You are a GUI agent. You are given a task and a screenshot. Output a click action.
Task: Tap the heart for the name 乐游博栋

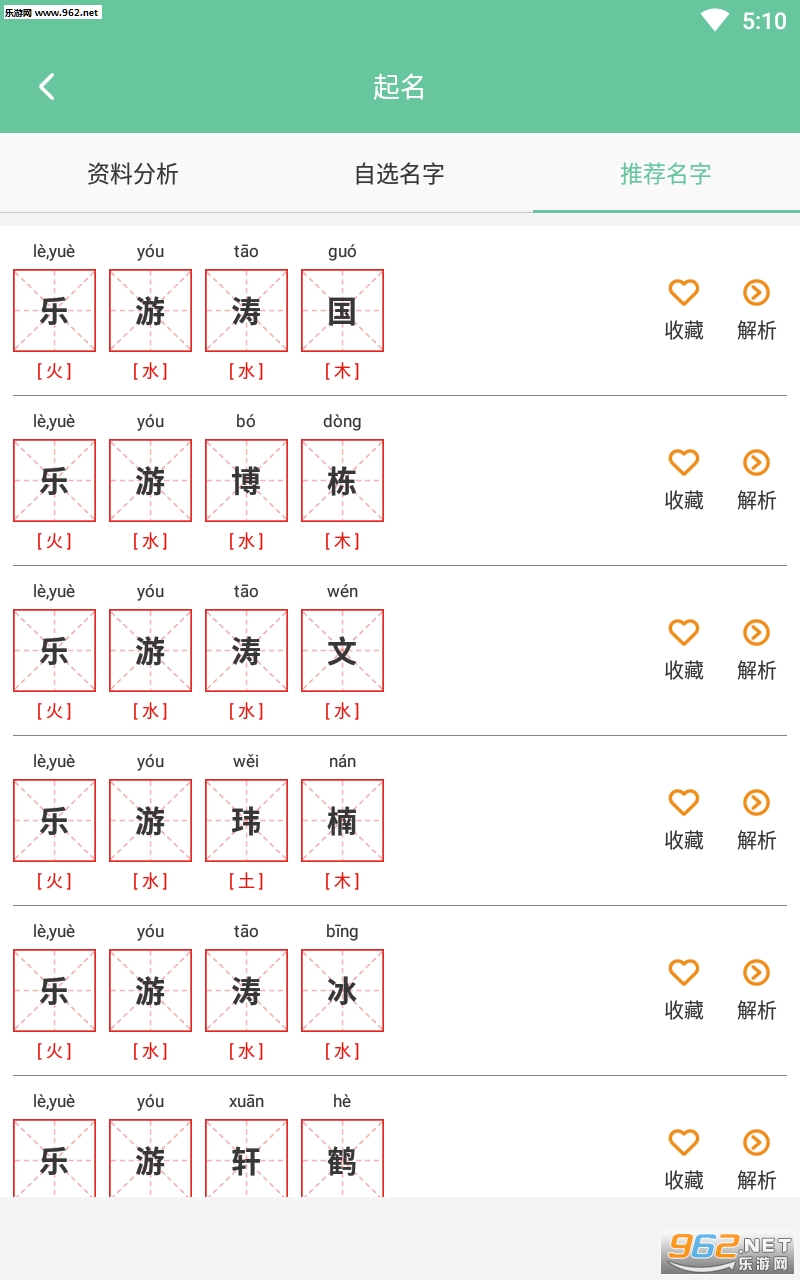(683, 462)
